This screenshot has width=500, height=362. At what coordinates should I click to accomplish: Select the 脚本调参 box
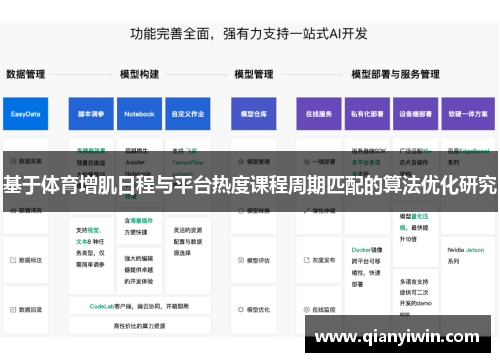(91, 114)
